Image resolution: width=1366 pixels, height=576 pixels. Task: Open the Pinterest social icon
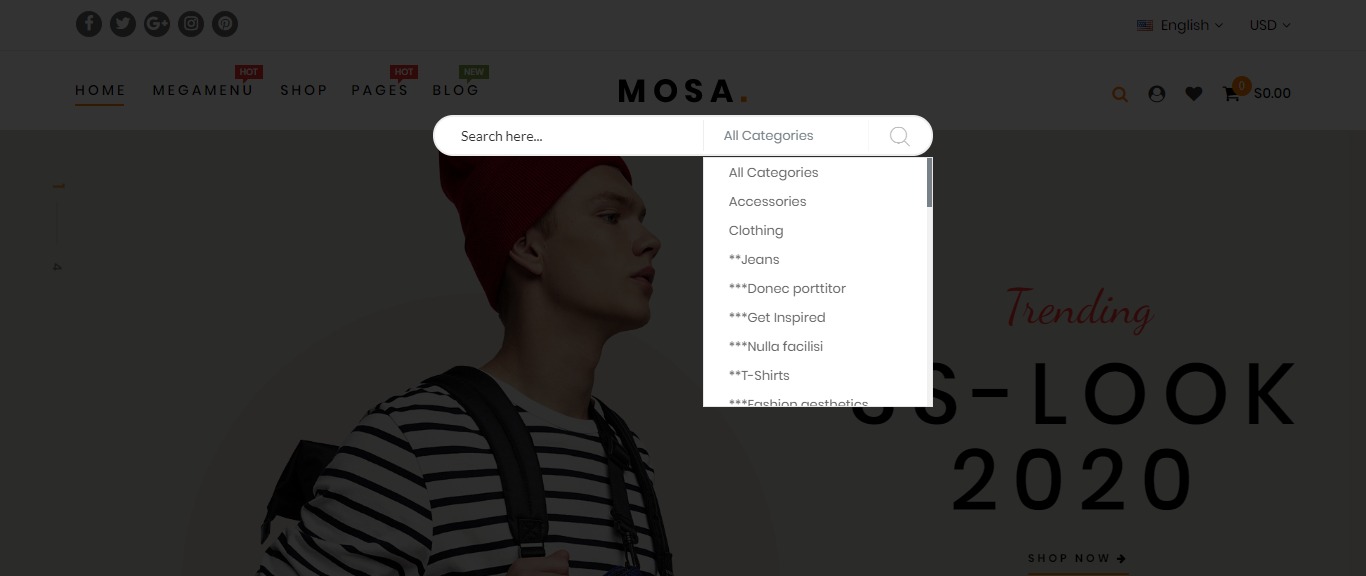point(225,23)
